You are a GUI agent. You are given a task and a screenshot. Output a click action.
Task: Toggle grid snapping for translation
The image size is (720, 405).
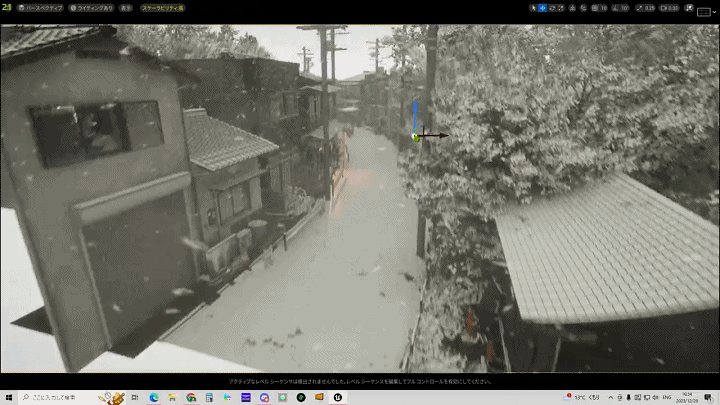(595, 8)
